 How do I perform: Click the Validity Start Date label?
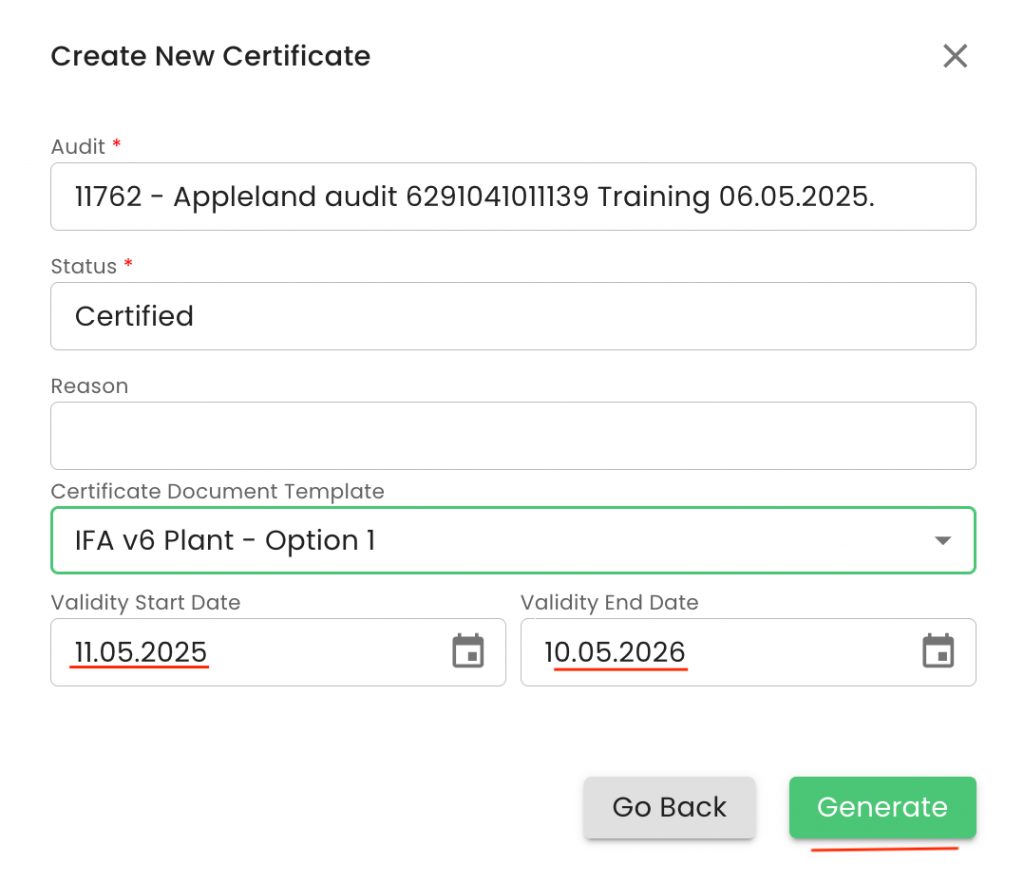(145, 602)
